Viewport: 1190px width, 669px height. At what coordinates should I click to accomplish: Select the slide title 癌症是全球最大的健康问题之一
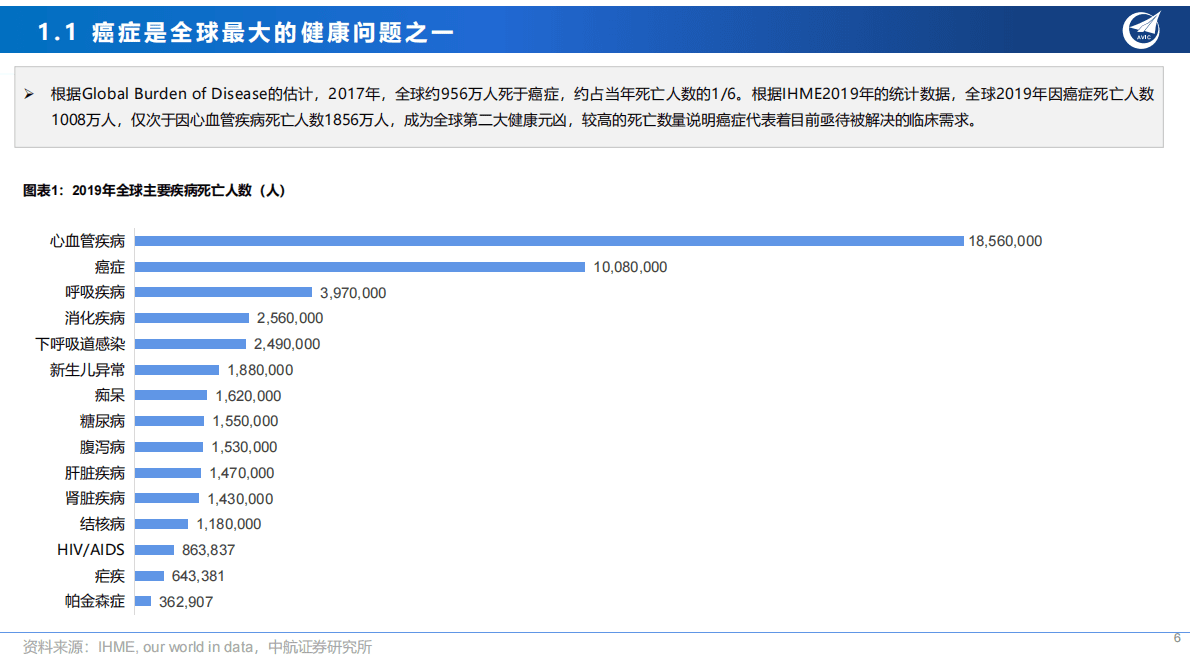pos(245,33)
